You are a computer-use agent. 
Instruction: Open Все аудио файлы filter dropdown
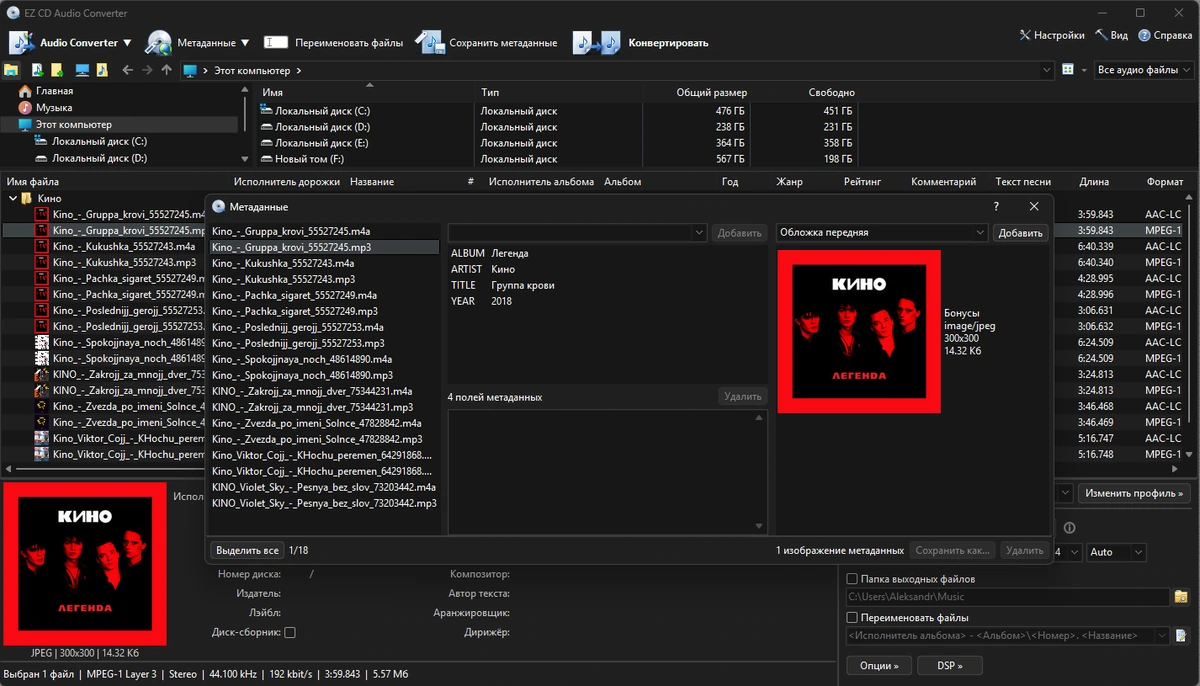1144,70
